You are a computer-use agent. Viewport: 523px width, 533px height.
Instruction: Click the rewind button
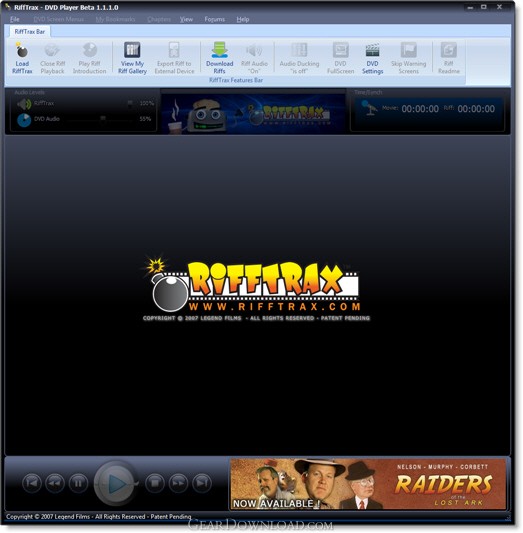pos(55,483)
